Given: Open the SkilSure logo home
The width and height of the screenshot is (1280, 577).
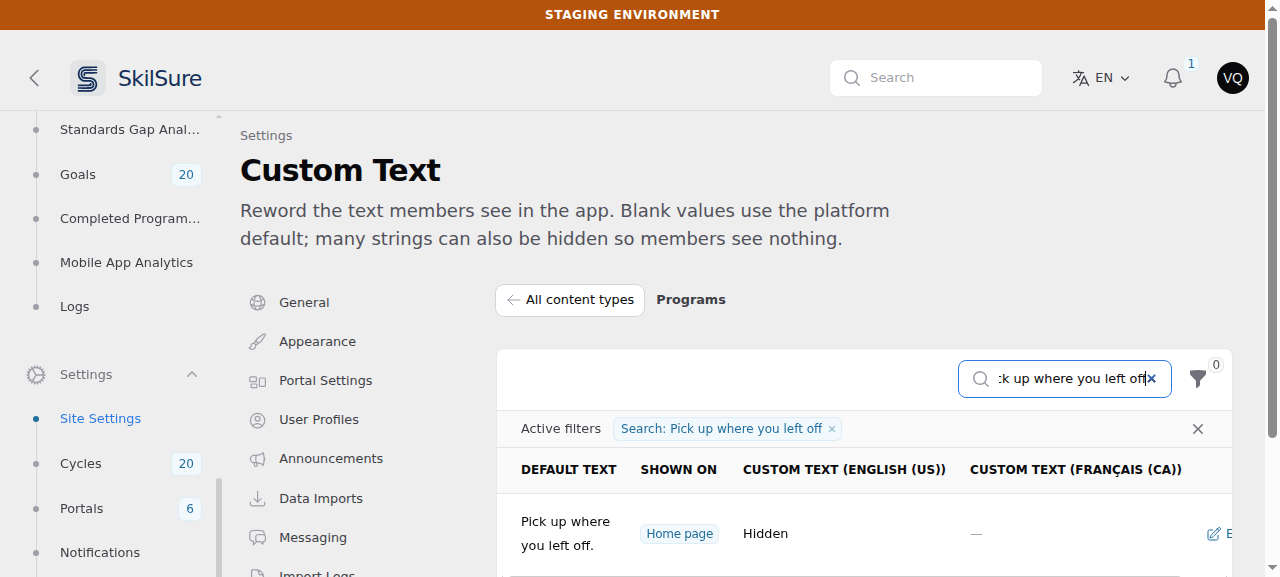Looking at the screenshot, I should [x=137, y=78].
